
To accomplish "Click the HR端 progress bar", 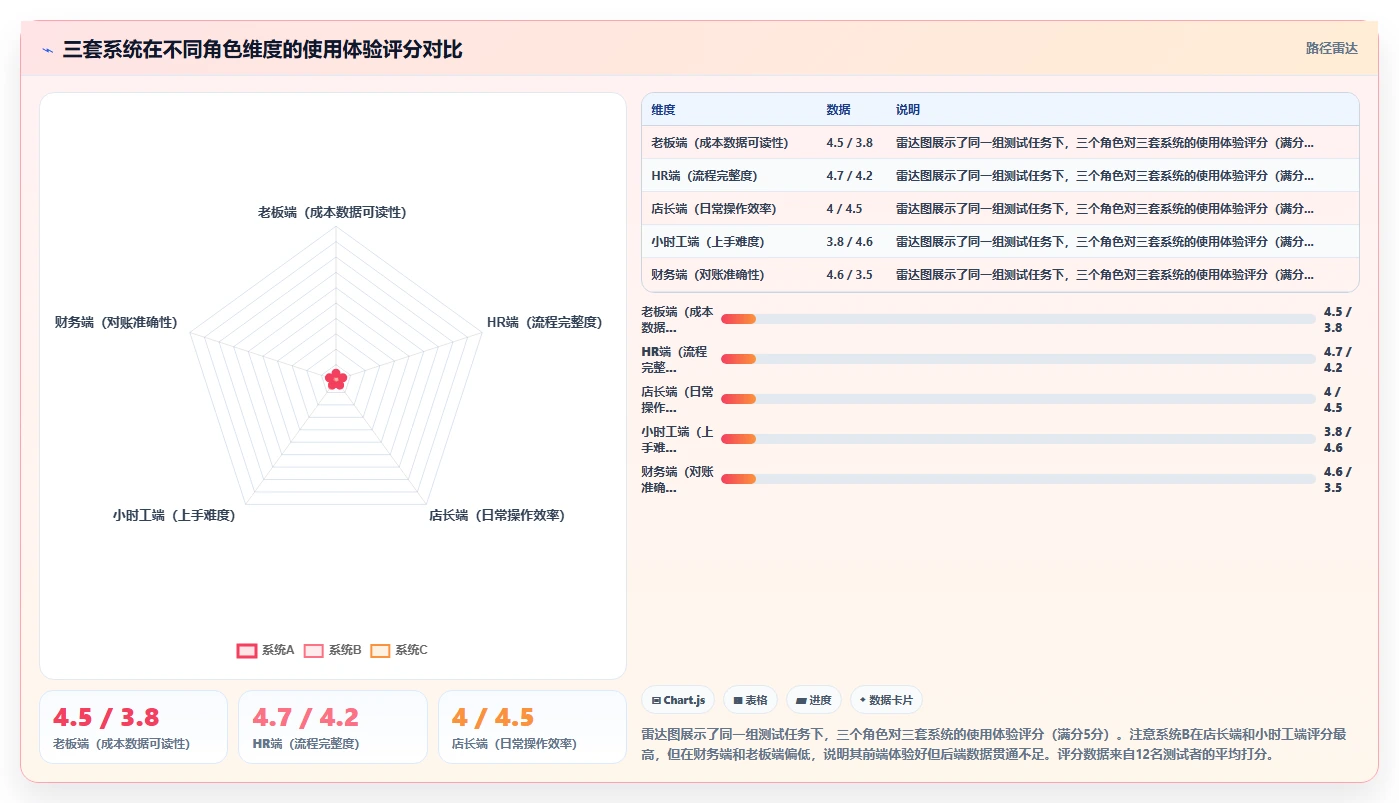I will point(1018,359).
